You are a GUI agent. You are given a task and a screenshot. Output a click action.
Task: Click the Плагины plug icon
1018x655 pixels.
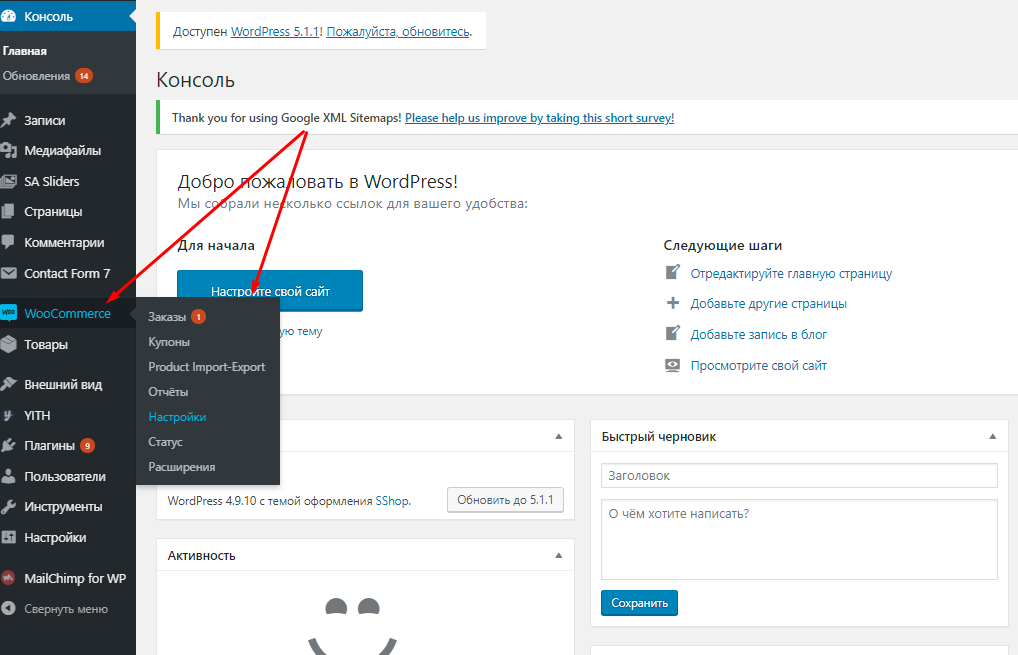8,445
